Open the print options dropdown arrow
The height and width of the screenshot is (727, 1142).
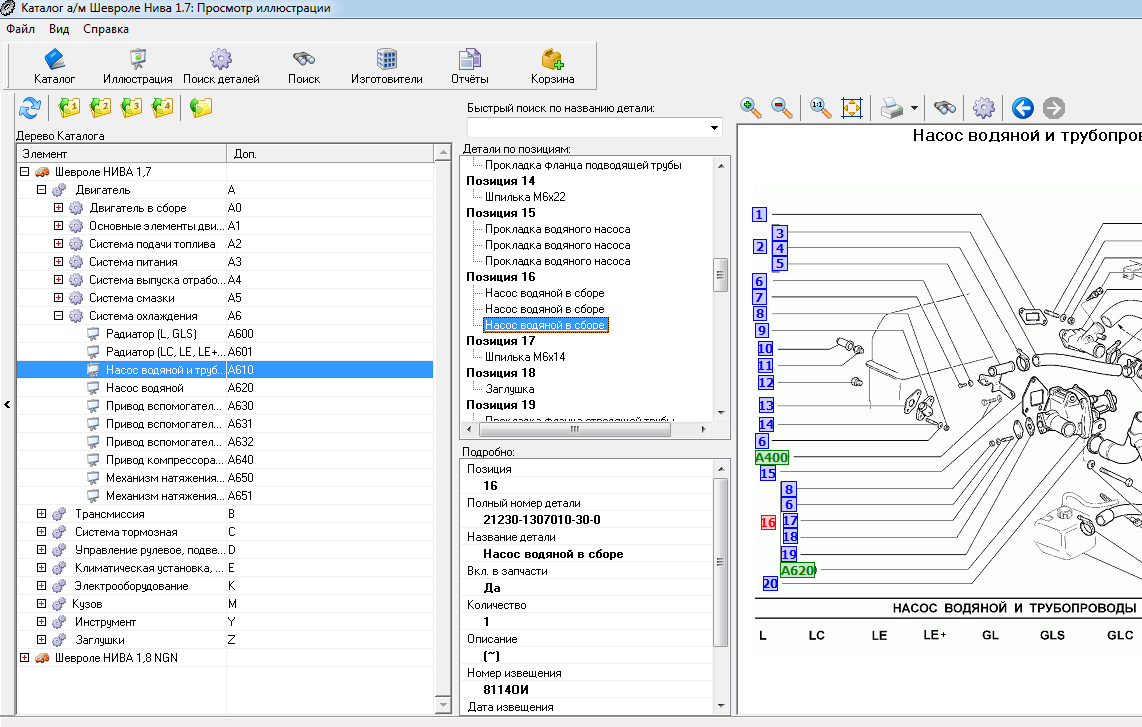pos(914,109)
